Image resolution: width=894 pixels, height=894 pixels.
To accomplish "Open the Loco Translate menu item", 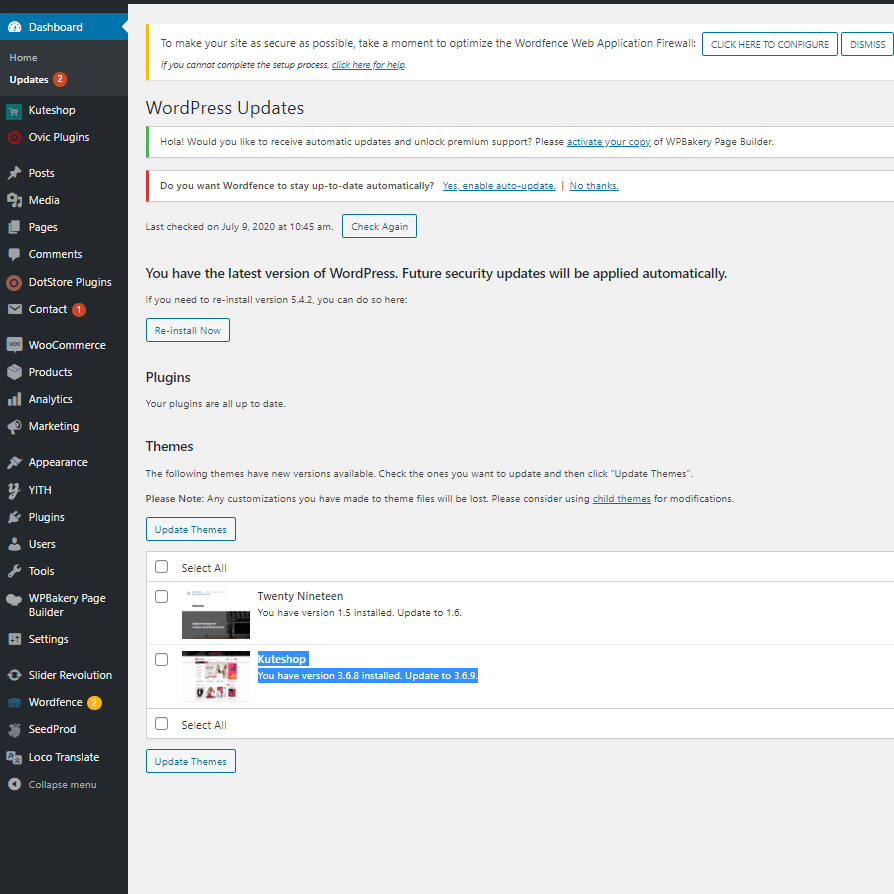I will click(64, 757).
